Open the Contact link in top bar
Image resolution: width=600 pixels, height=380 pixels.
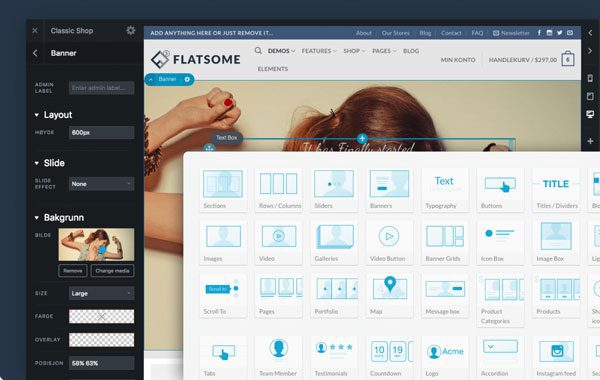[451, 33]
